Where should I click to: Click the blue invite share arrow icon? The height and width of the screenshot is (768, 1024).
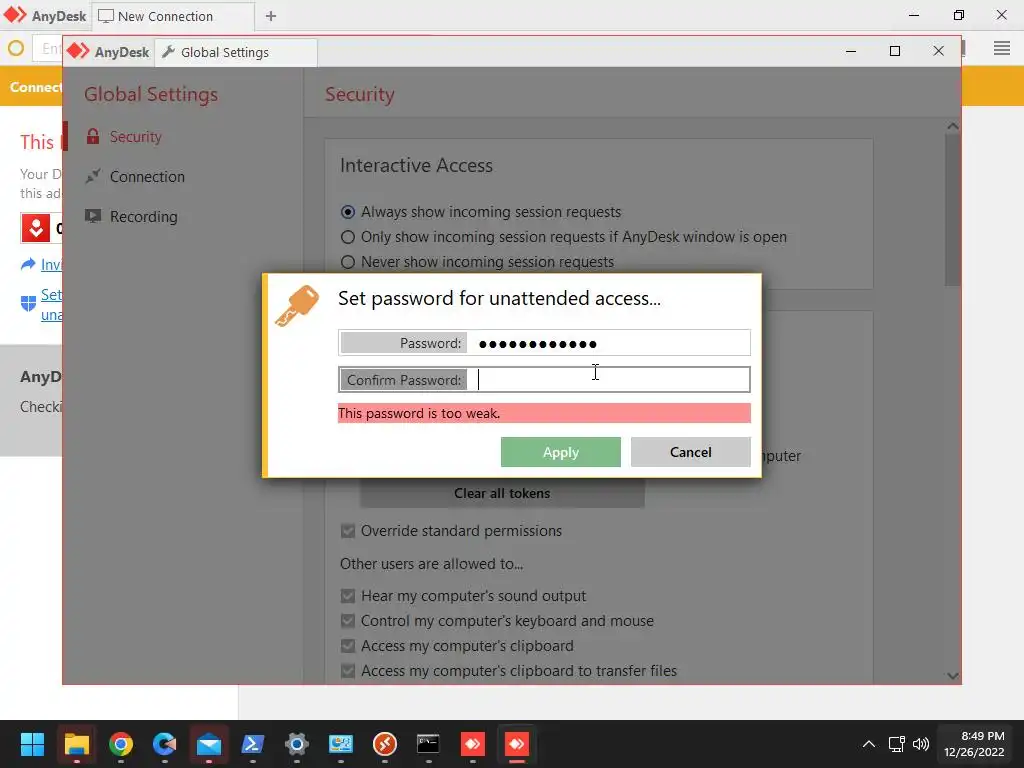pos(28,264)
